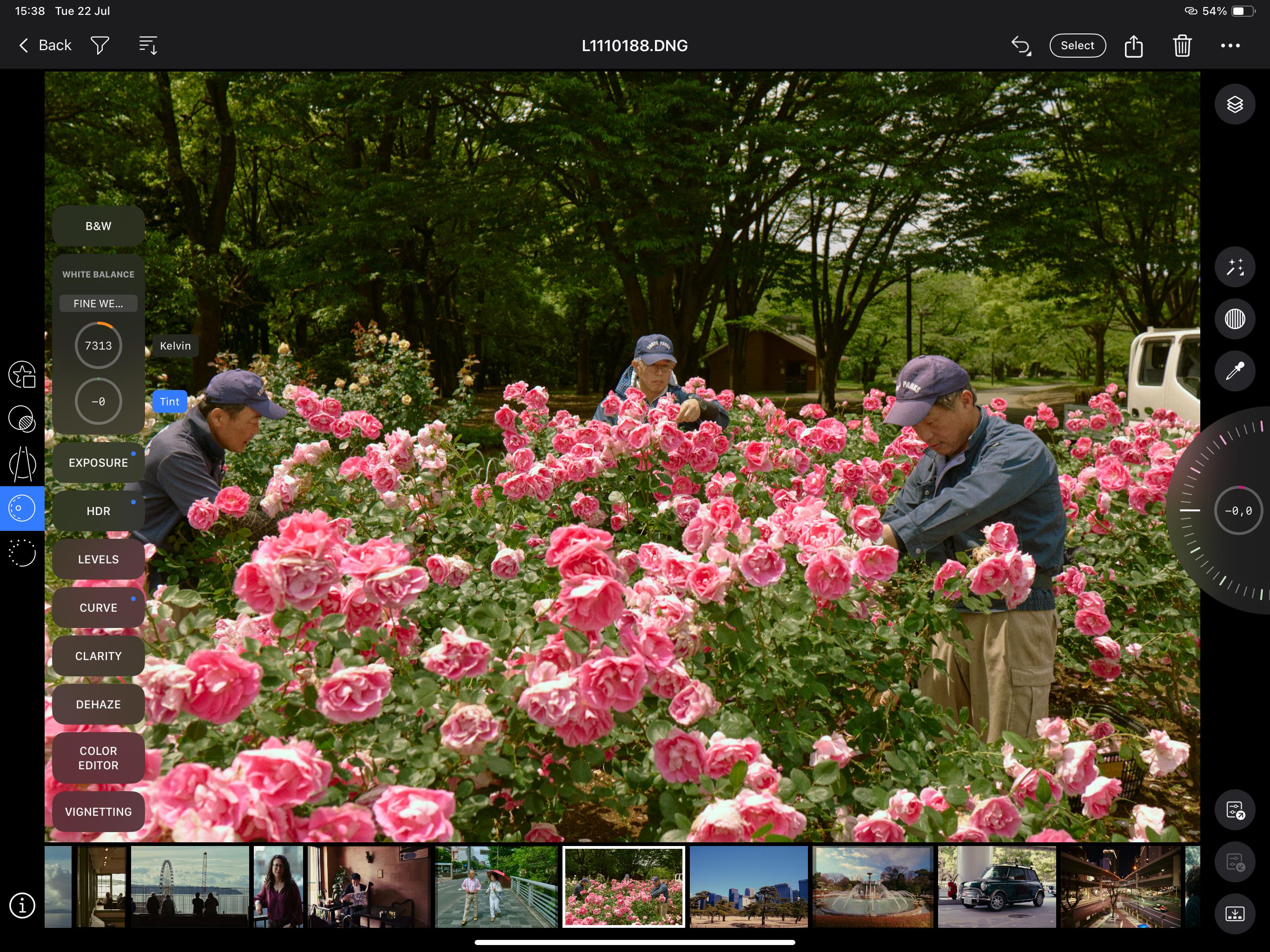Toggle the striped circle compare icon

click(x=1234, y=319)
